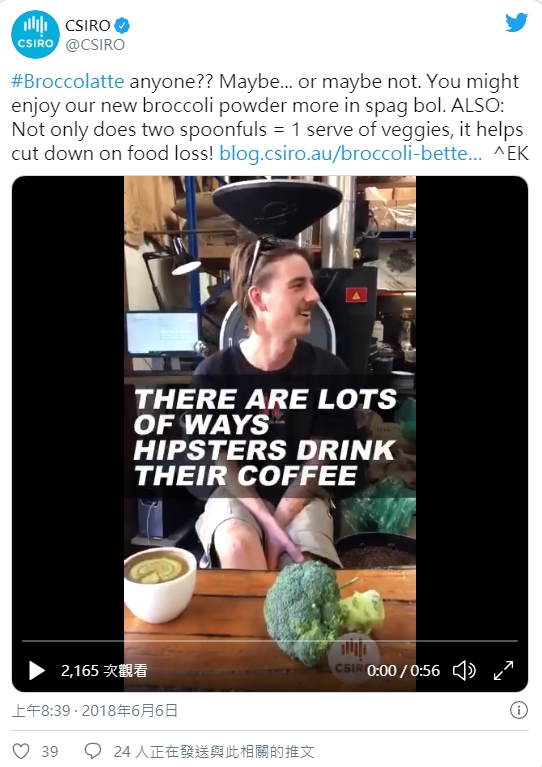The image size is (542, 767).
Task: Open the tweet timestamp June 6, 2018
Action: pyautogui.click(x=95, y=710)
